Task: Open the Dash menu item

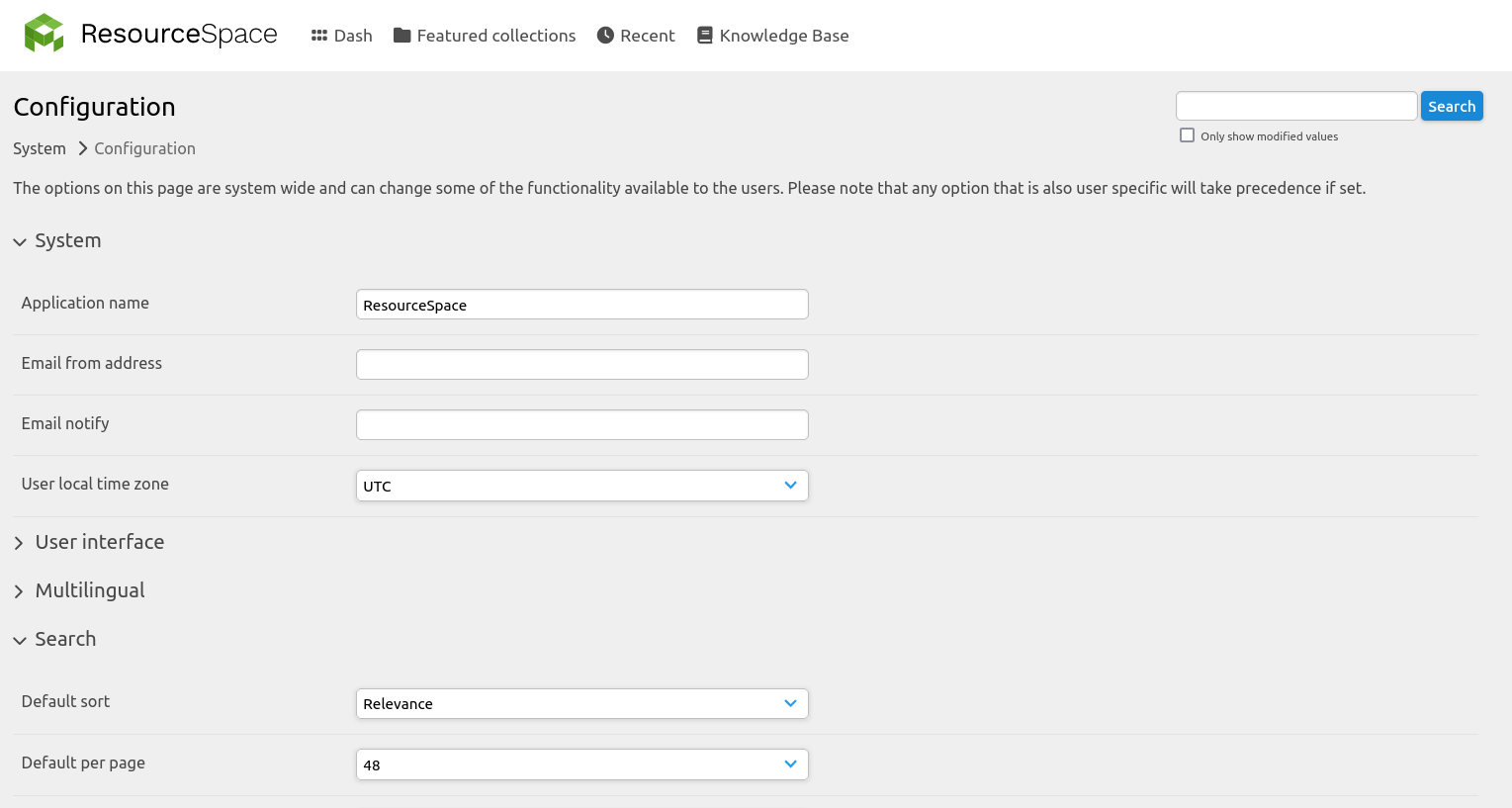Action: (x=342, y=36)
